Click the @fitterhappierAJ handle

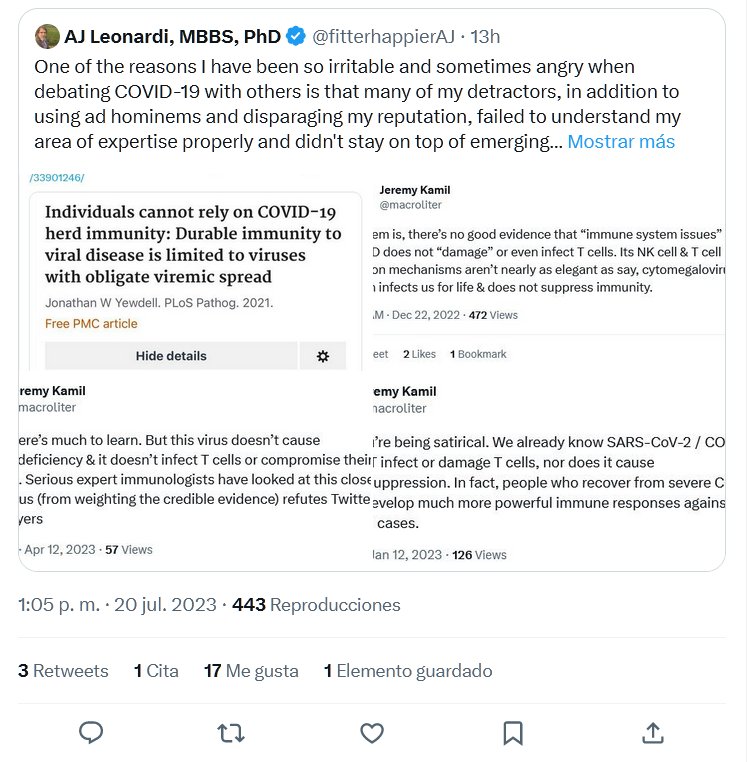[x=383, y=37]
